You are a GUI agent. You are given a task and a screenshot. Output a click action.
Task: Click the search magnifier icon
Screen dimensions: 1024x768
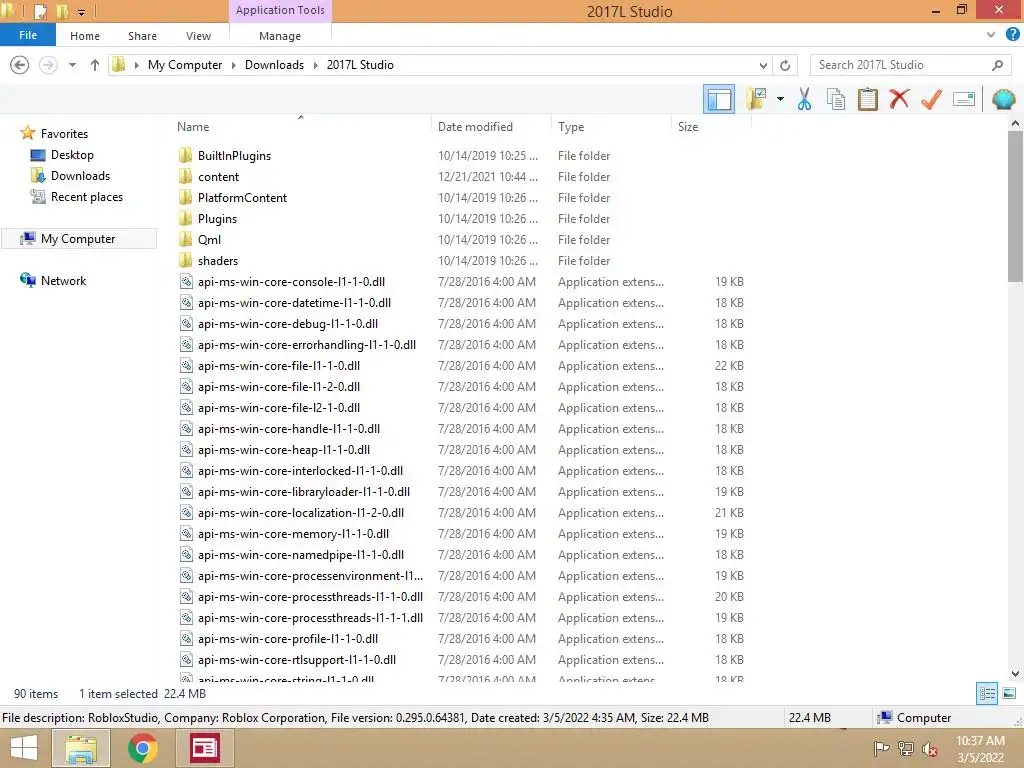pyautogui.click(x=997, y=65)
